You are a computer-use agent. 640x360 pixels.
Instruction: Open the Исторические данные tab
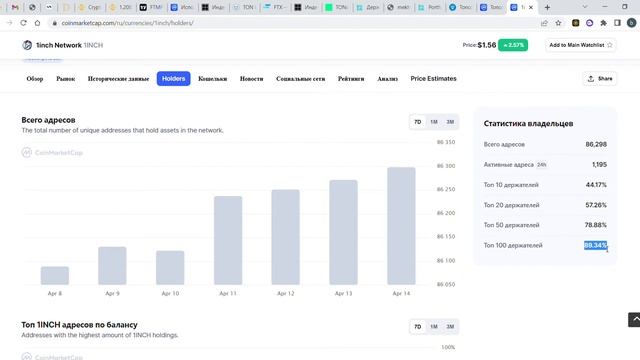[118, 78]
